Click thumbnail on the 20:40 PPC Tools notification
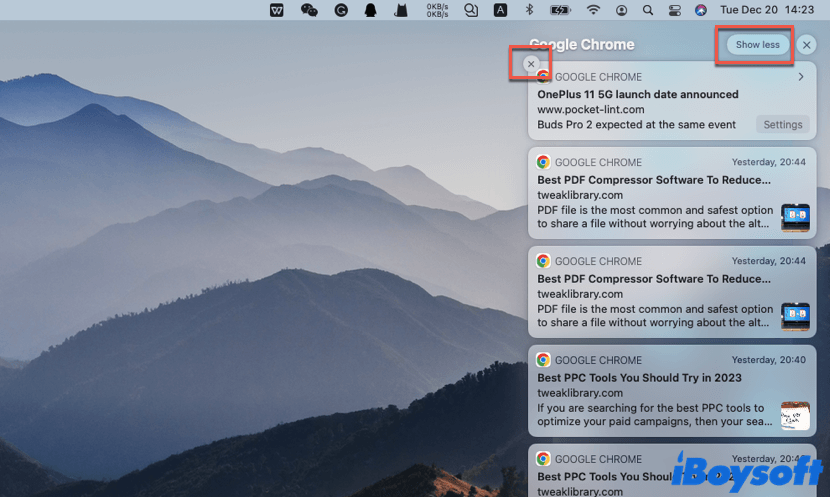 point(795,415)
